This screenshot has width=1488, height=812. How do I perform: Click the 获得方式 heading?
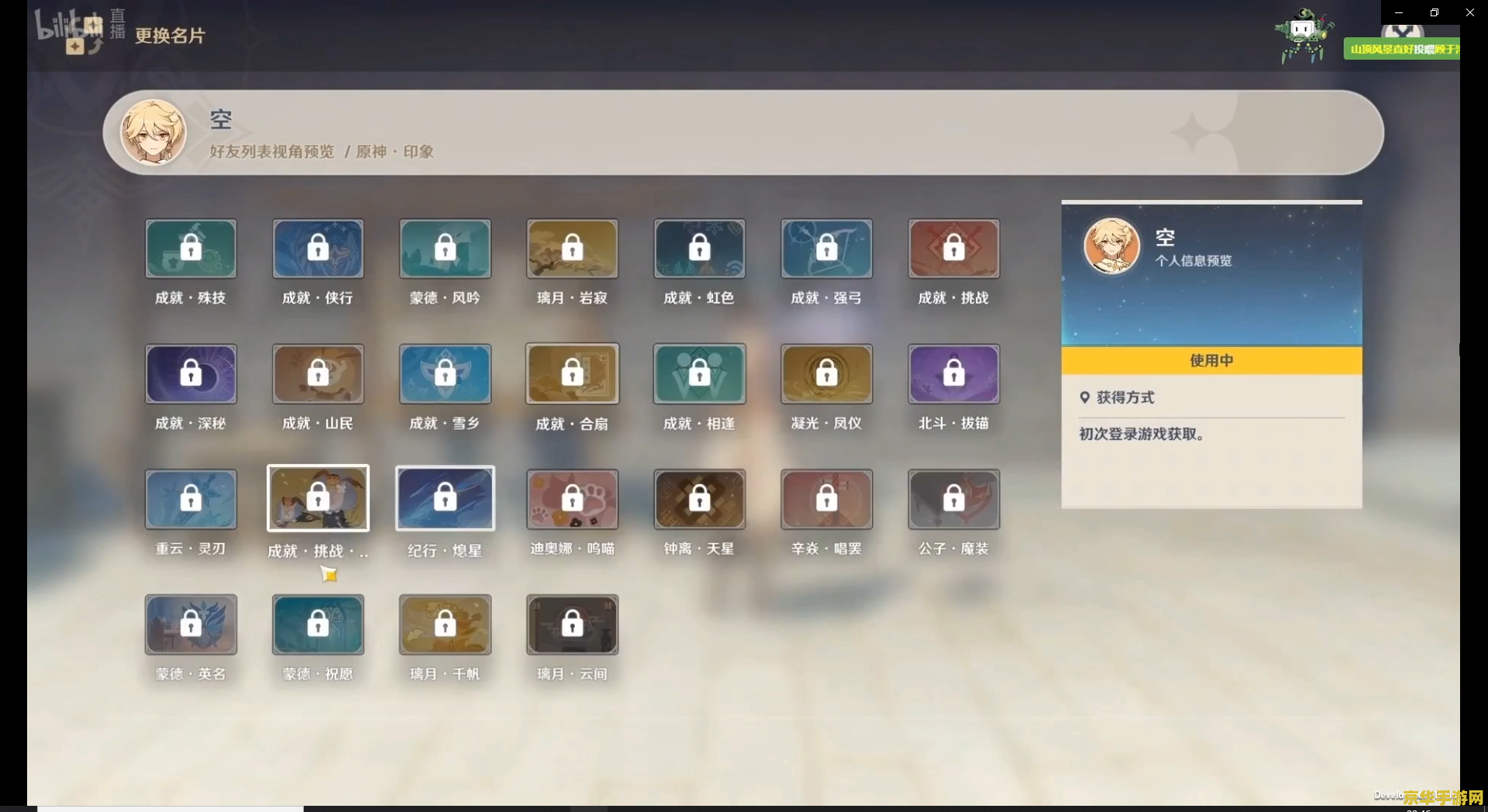coord(1125,397)
